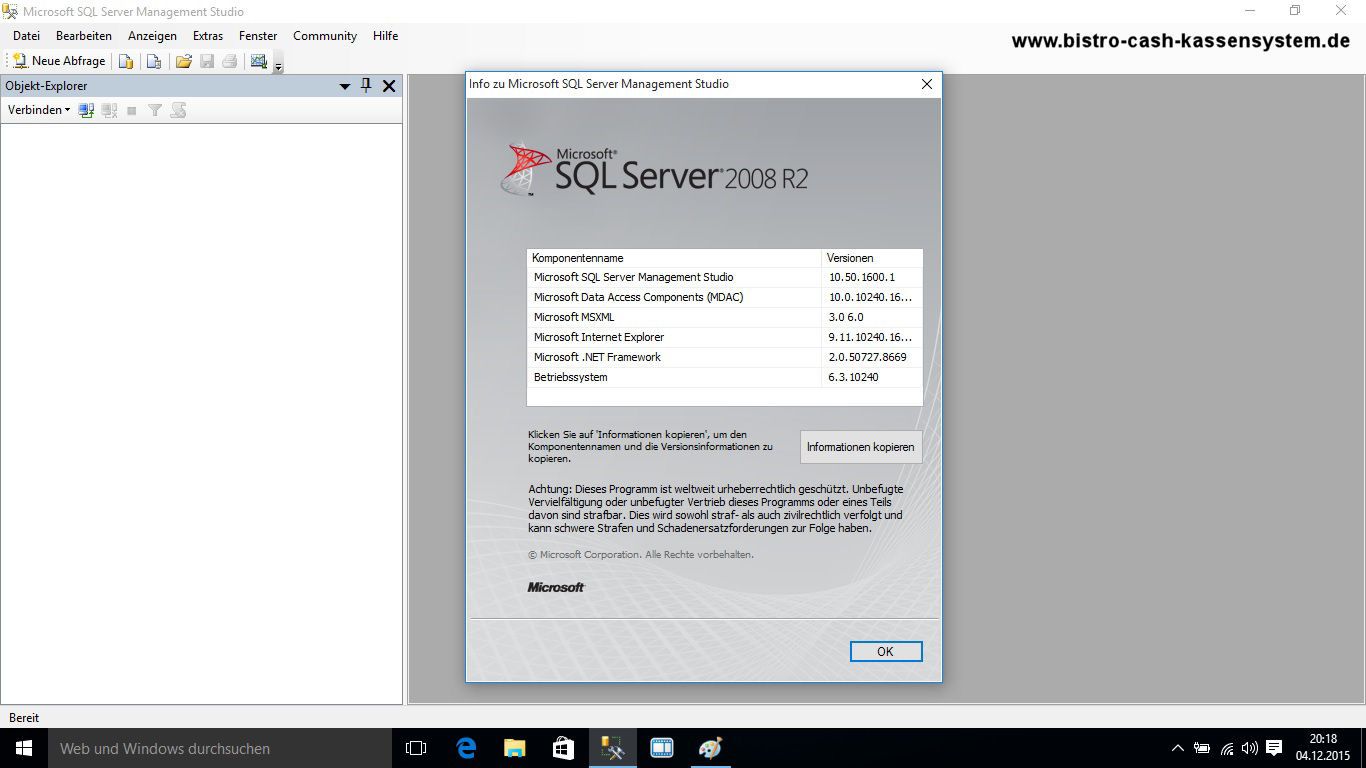Image resolution: width=1366 pixels, height=768 pixels.
Task: Click the film strip video app taskbar icon
Action: point(661,748)
